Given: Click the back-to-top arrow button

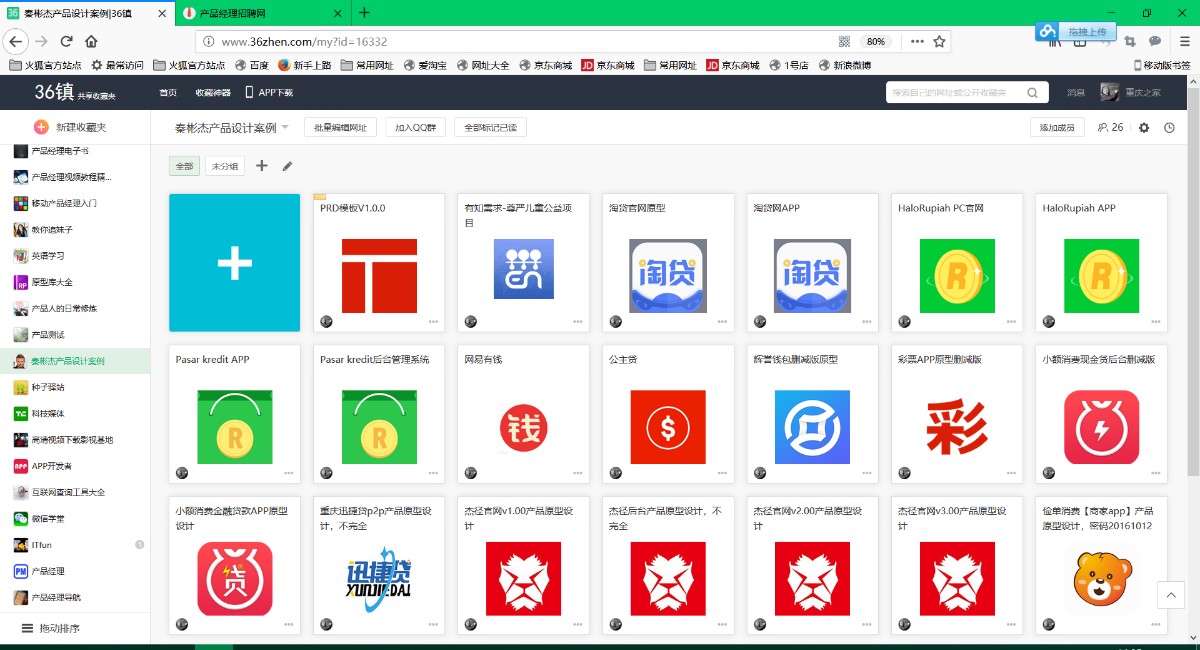Looking at the screenshot, I should pos(1171,595).
